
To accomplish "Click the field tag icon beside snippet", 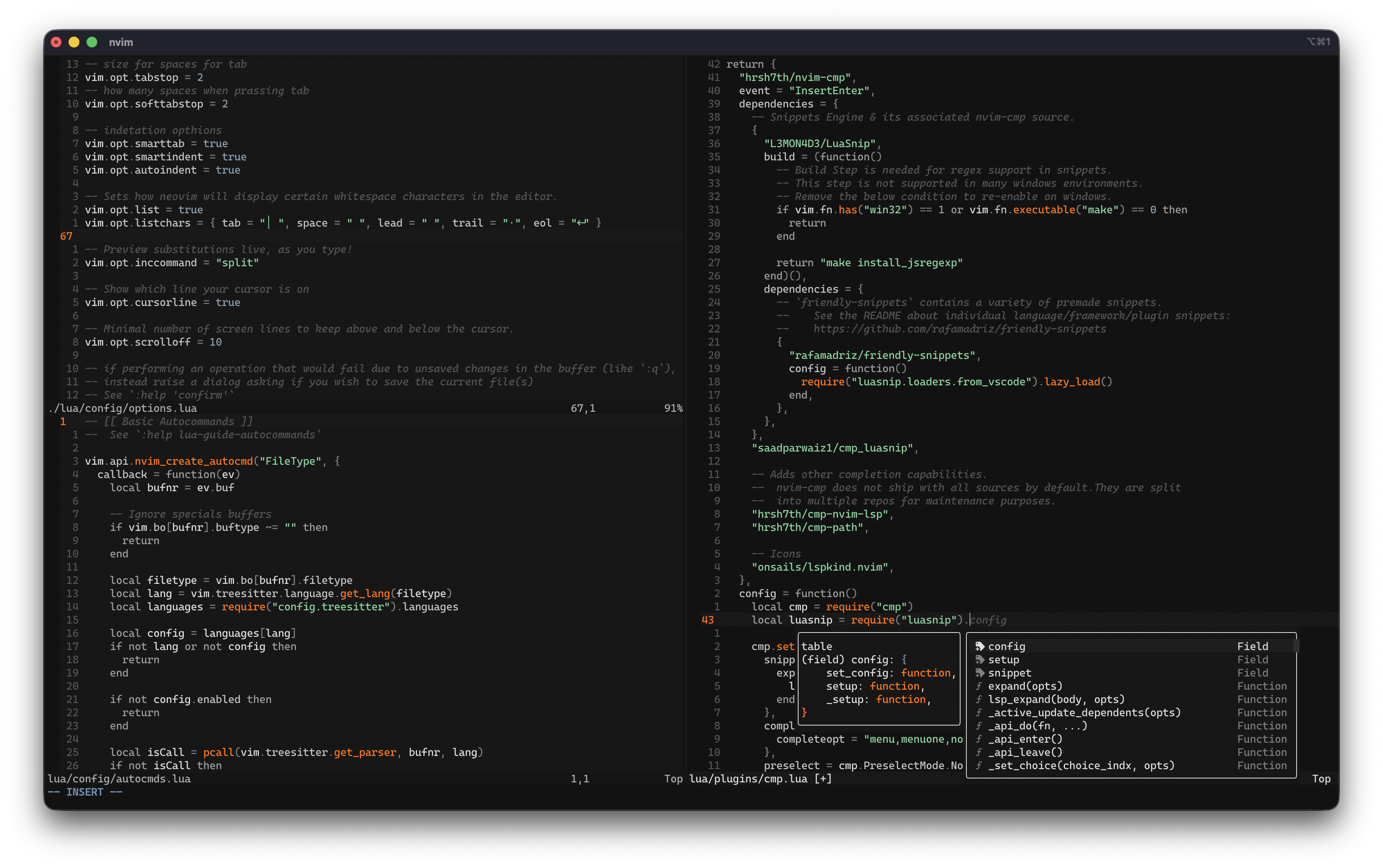I will pos(979,673).
